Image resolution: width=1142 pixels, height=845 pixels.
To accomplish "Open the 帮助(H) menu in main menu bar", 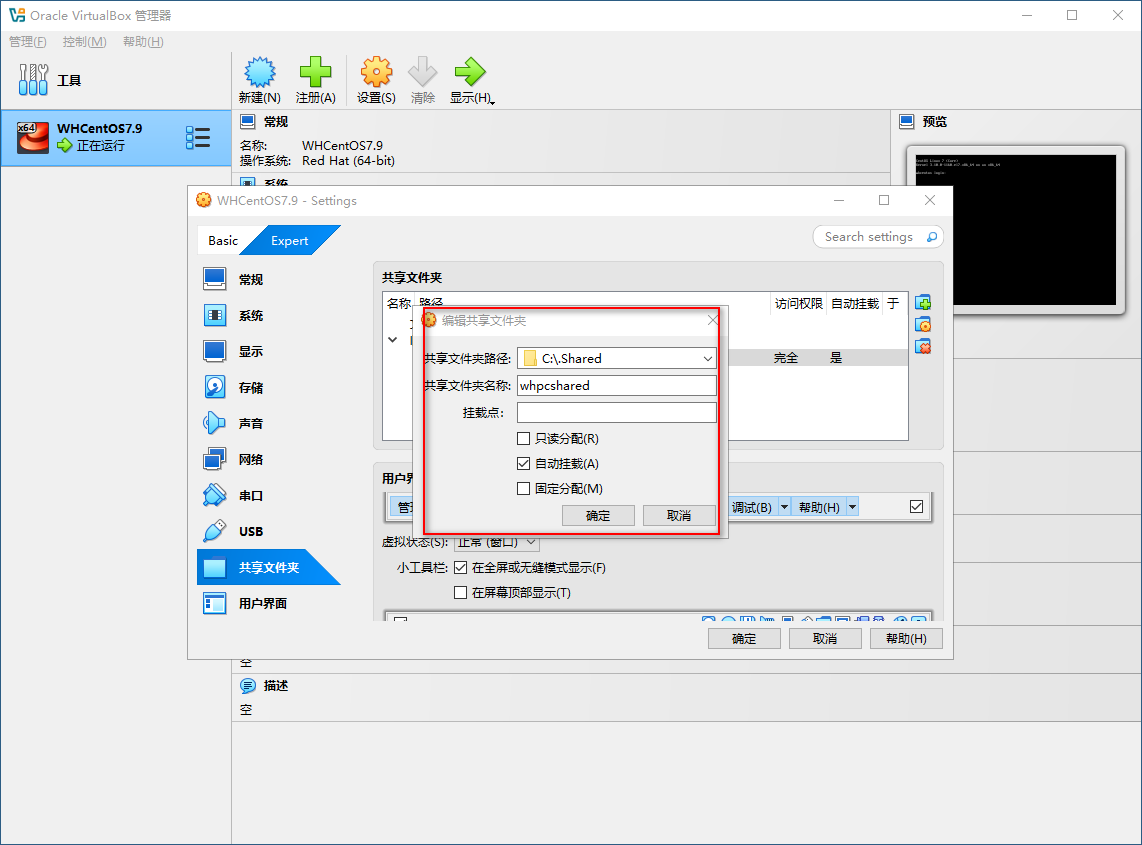I will click(x=143, y=42).
